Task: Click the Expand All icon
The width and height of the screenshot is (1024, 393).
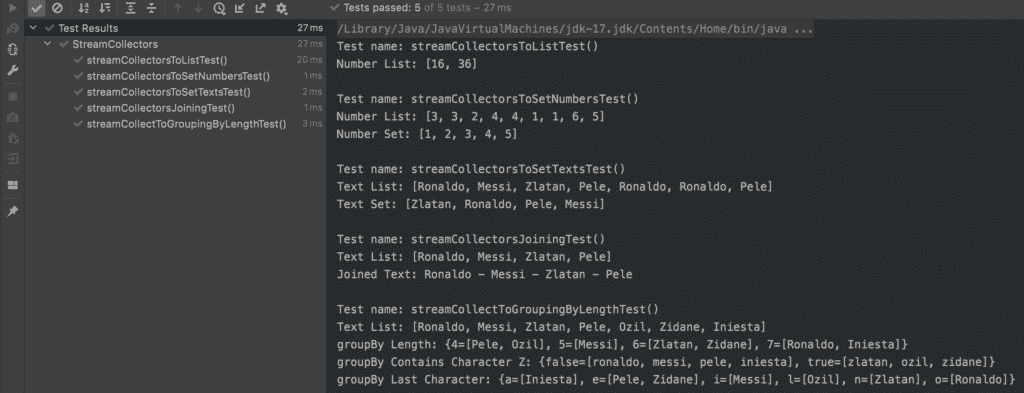Action: (131, 8)
